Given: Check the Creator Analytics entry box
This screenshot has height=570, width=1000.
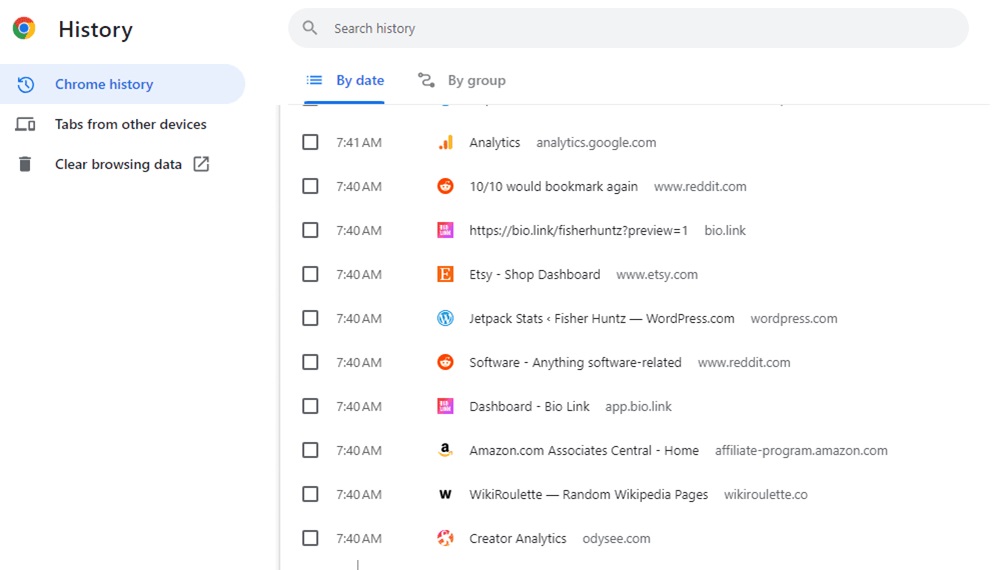Looking at the screenshot, I should [310, 538].
